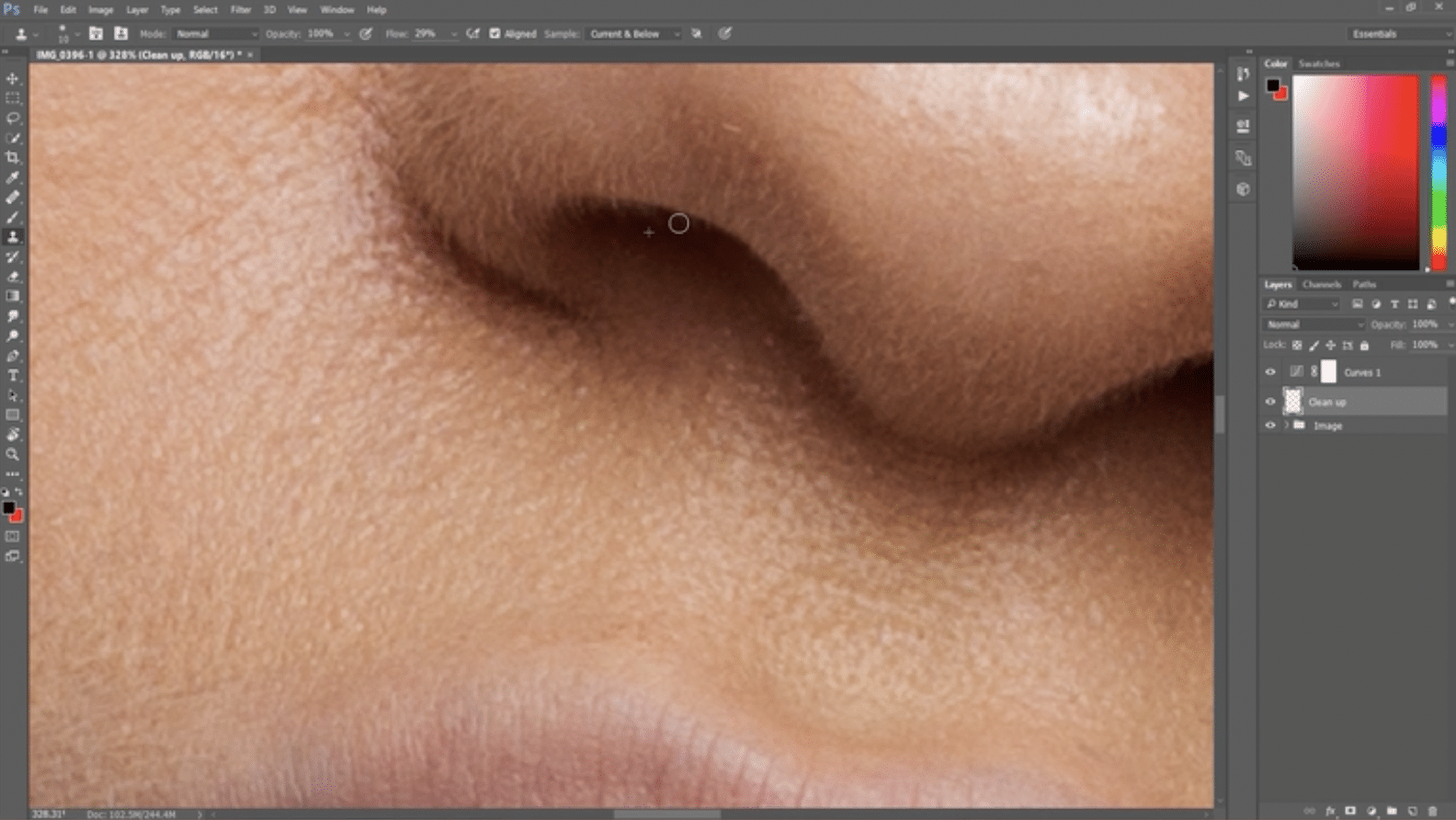Viewport: 1456px width, 820px height.
Task: Switch to the Channels tab
Action: [1322, 284]
